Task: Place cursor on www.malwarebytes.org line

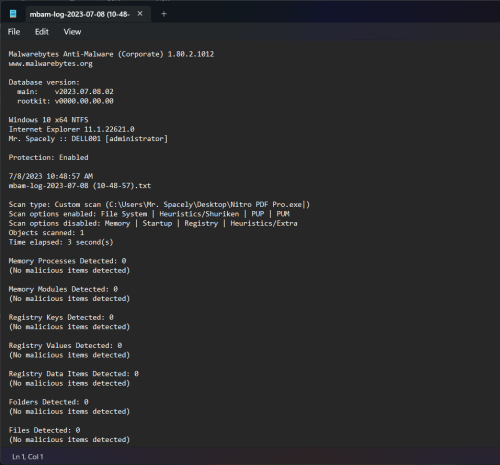Action: click(51, 64)
